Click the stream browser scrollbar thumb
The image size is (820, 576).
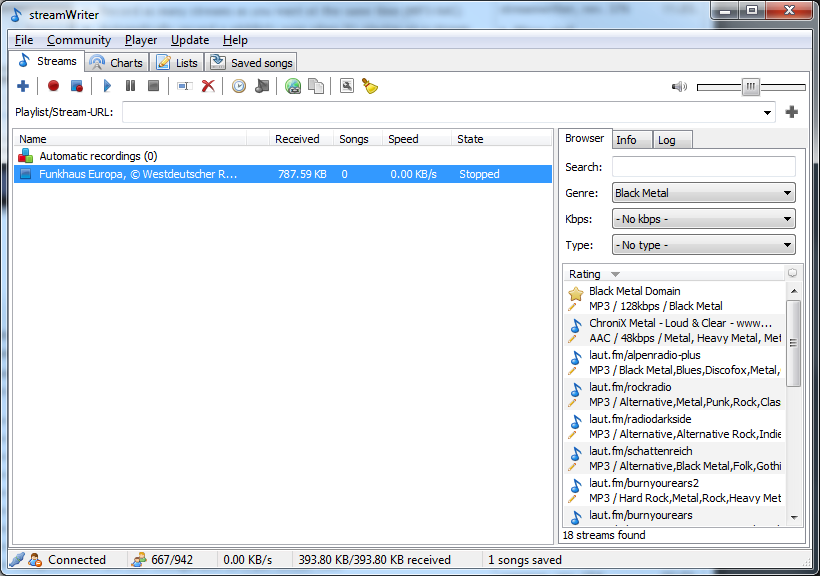(794, 343)
